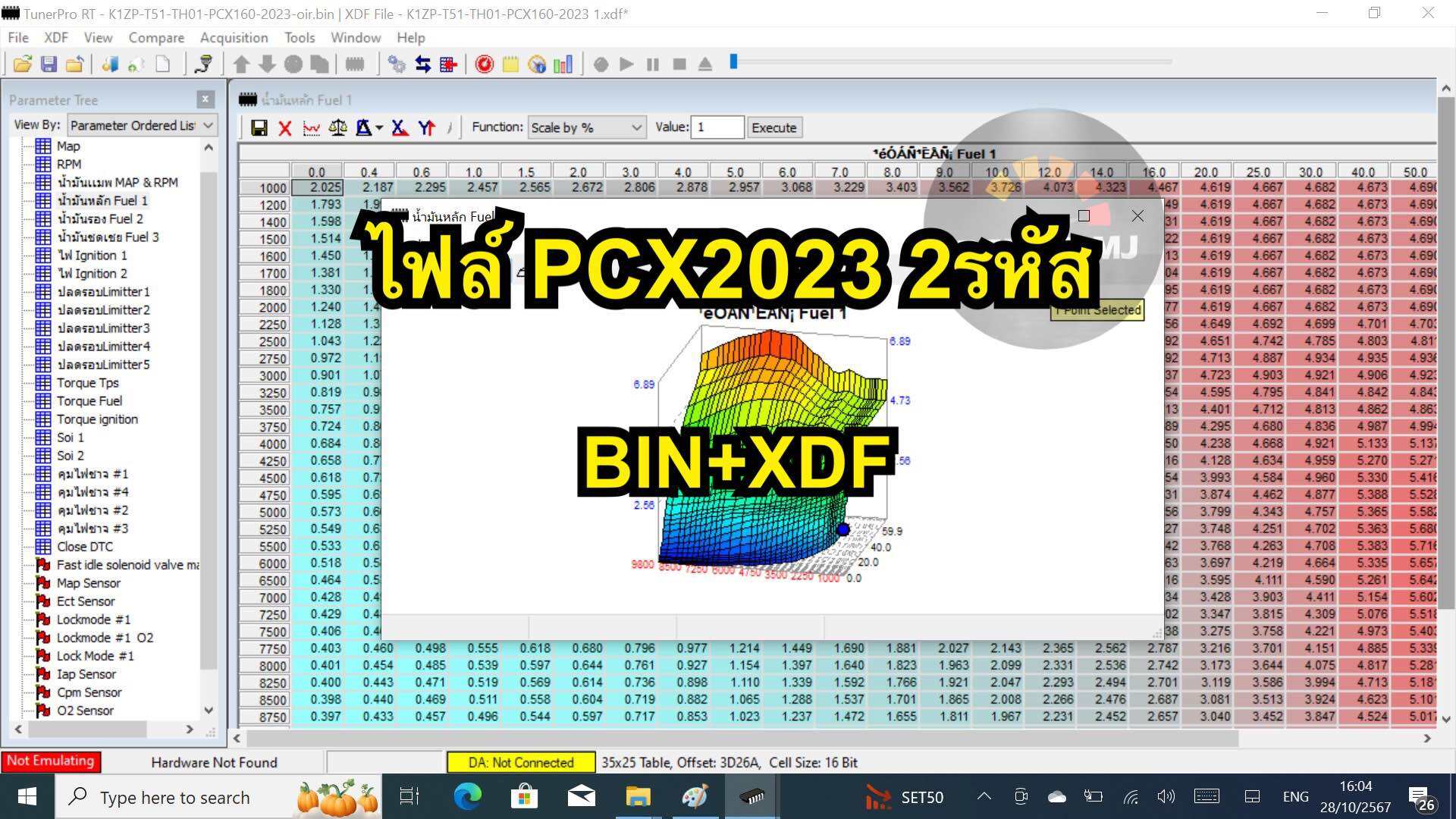
Task: Select Torque Fuel tree item
Action: click(x=89, y=400)
